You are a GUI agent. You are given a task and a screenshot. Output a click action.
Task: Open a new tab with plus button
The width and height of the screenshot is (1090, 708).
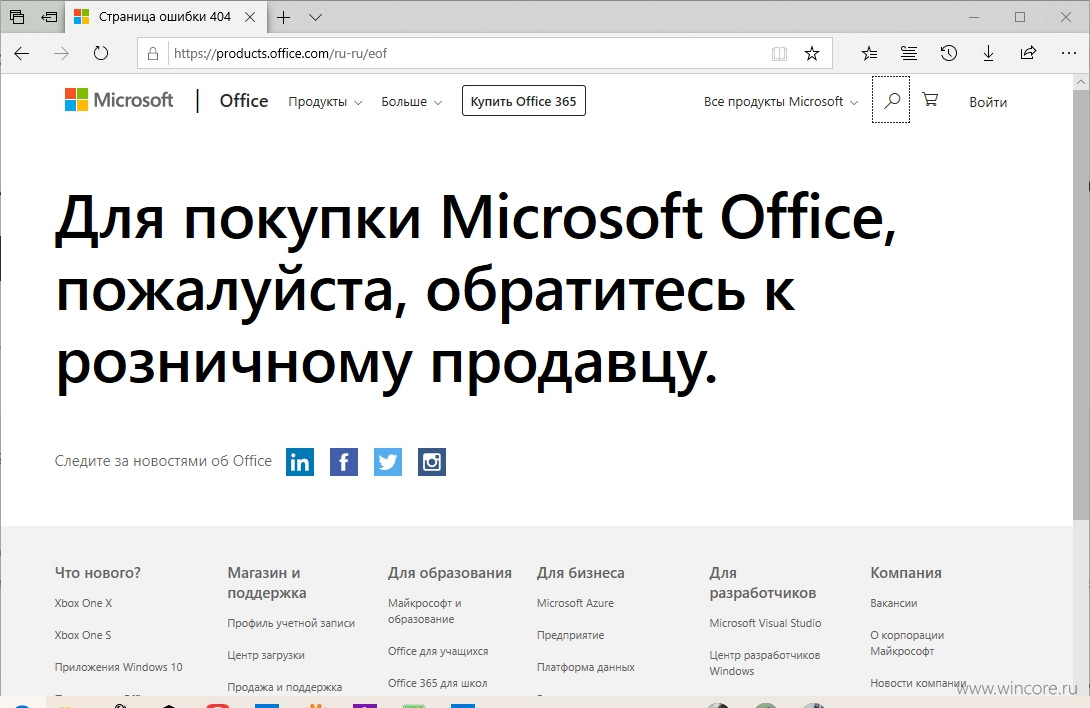[x=283, y=17]
